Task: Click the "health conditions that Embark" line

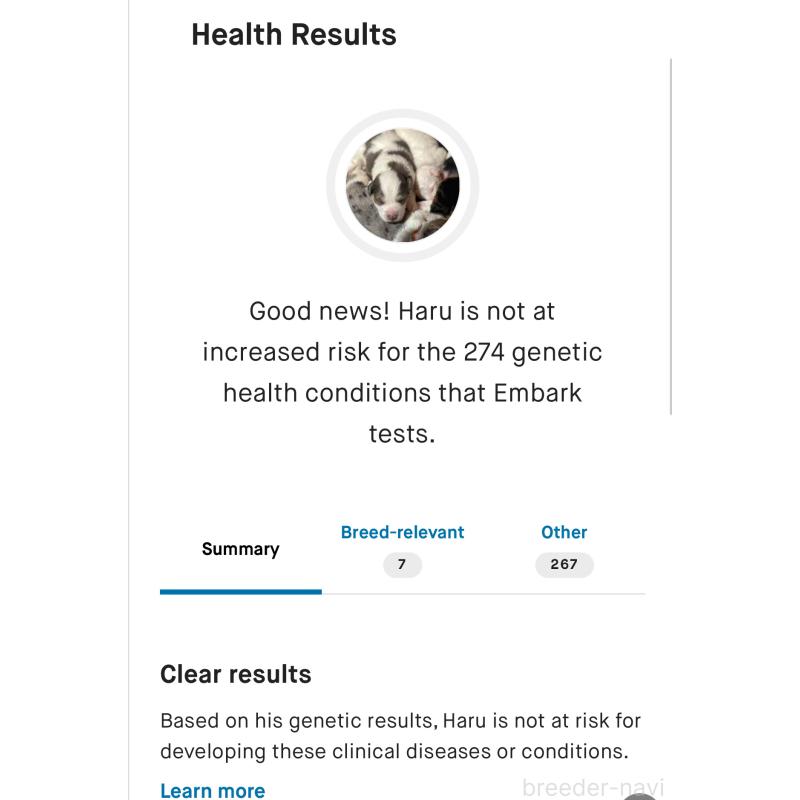Action: (402, 393)
